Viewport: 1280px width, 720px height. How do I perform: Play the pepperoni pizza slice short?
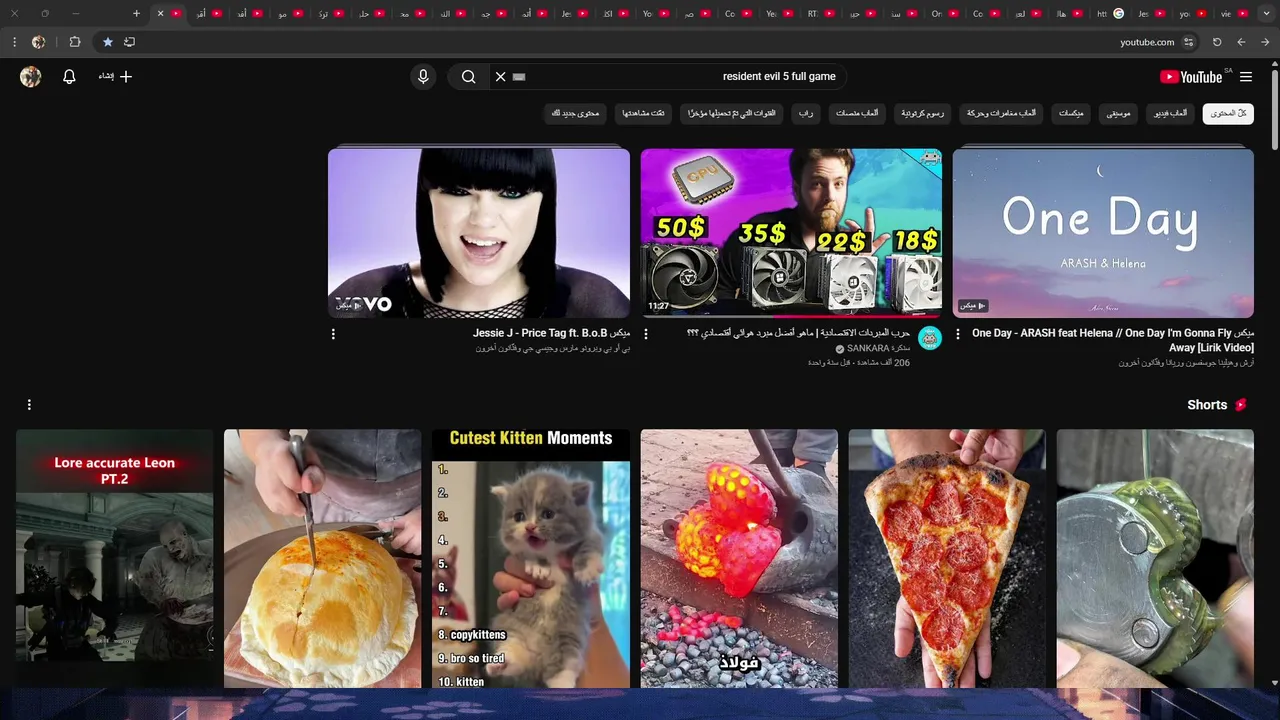click(x=947, y=559)
